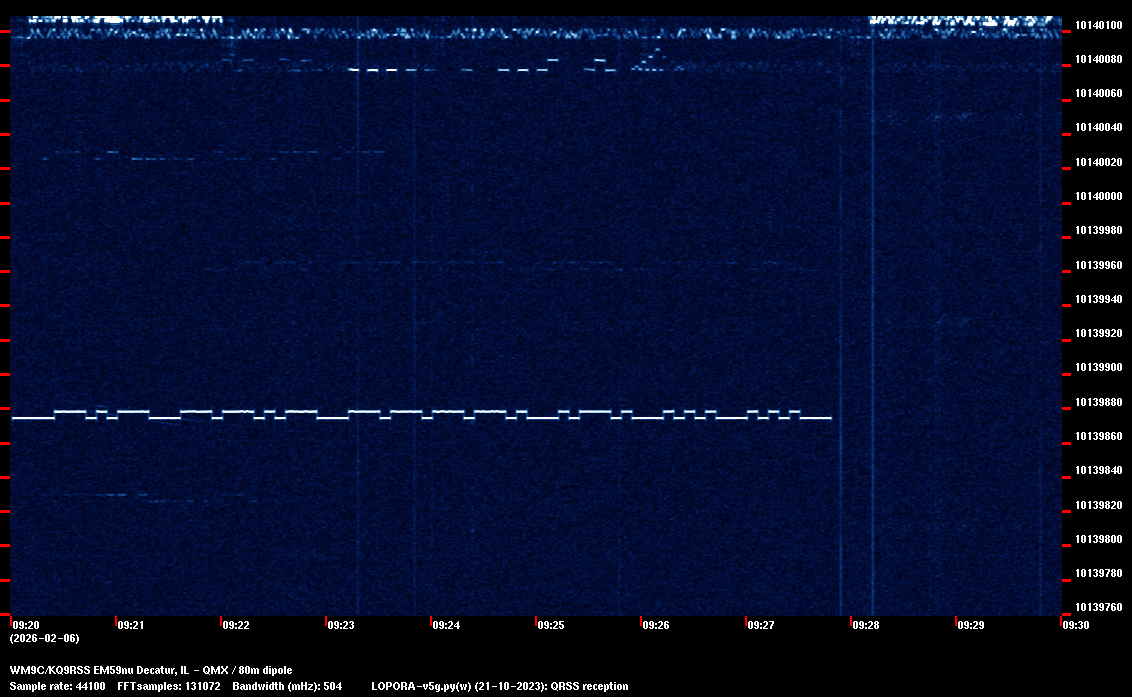Click the 10140060 frequency label
The height and width of the screenshot is (697, 1132).
tap(1098, 93)
